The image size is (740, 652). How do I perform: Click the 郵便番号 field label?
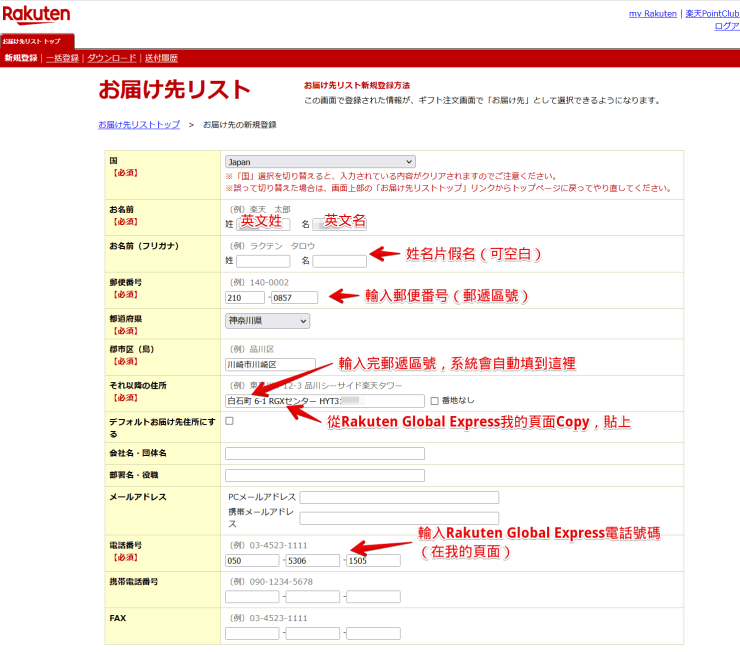coord(126,282)
